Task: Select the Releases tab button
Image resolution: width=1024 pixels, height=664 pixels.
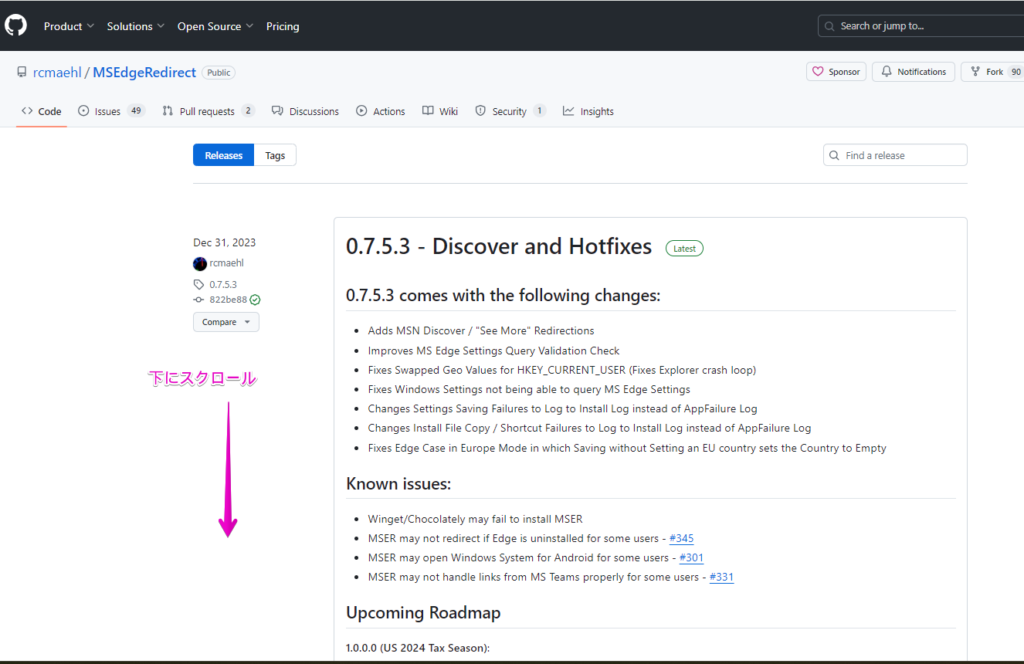Action: click(223, 155)
